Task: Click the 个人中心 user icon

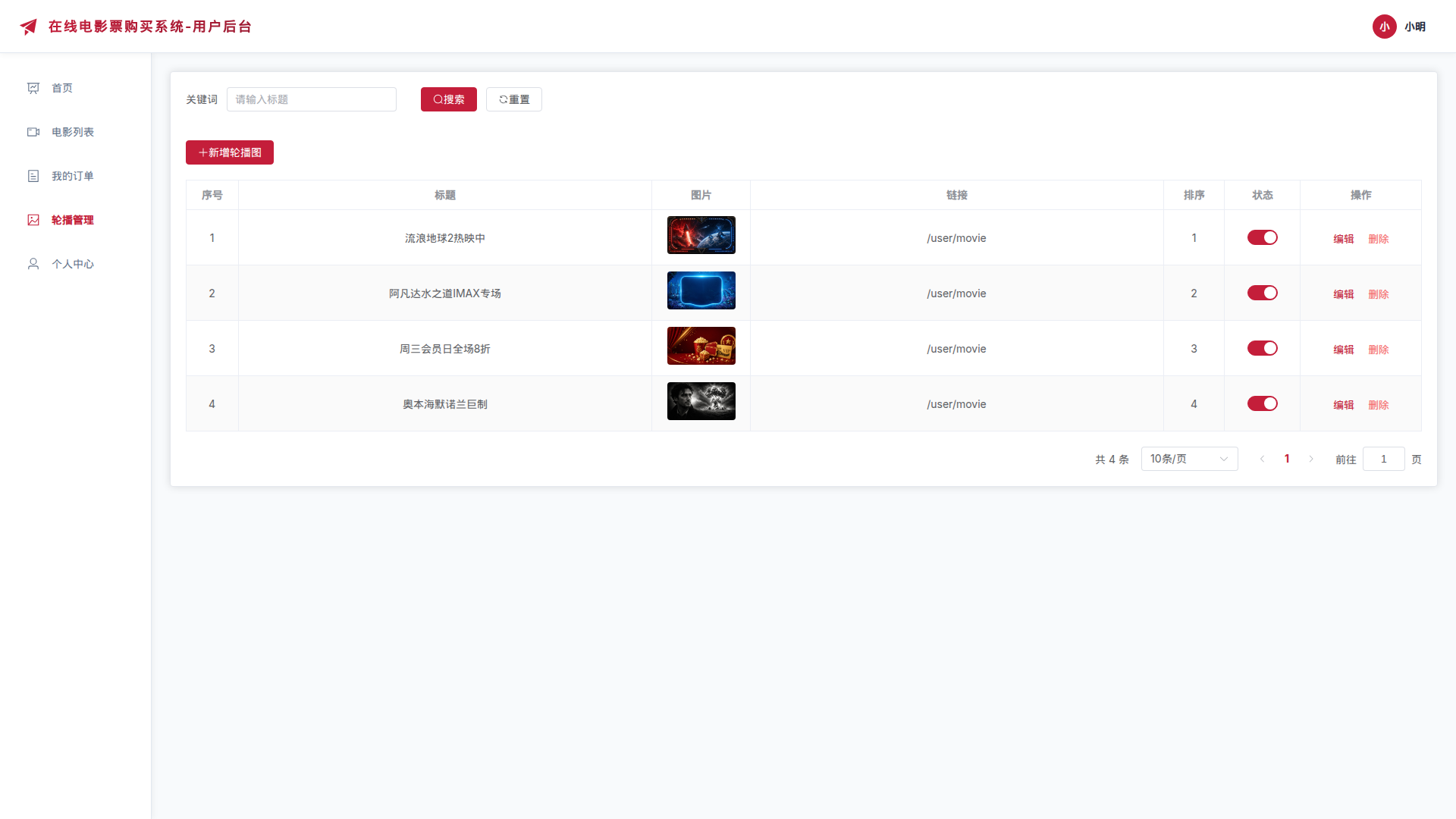Action: coord(33,264)
